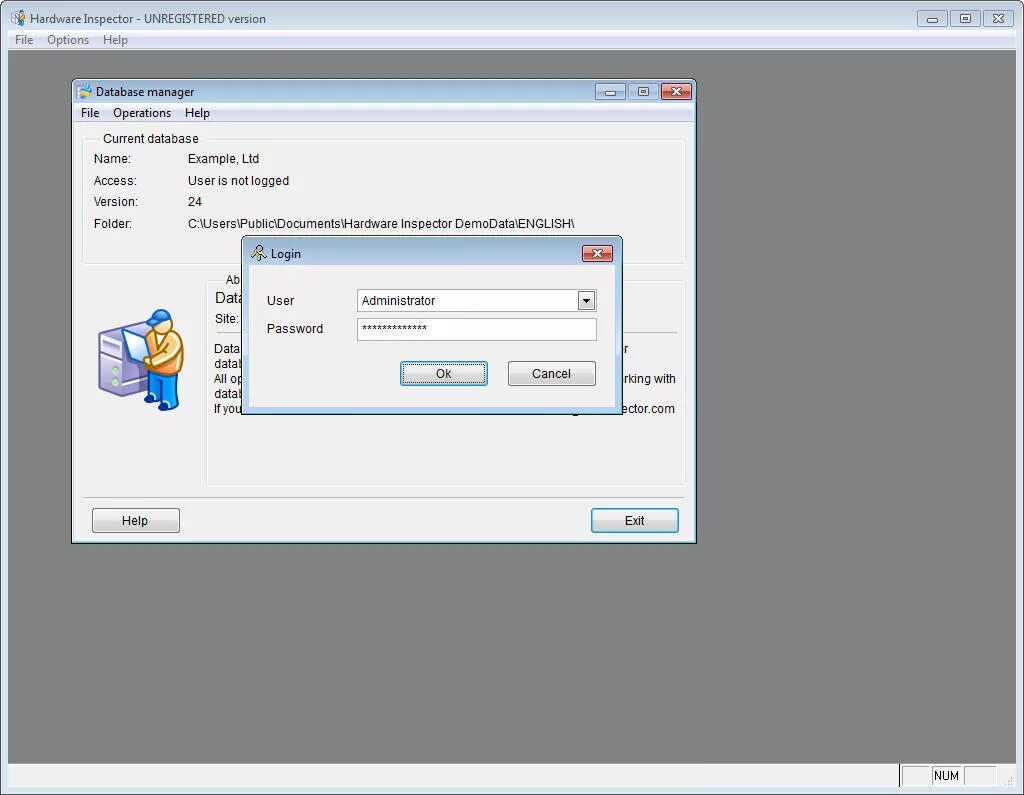Cancel the Login dialog
This screenshot has width=1024, height=795.
[x=551, y=374]
